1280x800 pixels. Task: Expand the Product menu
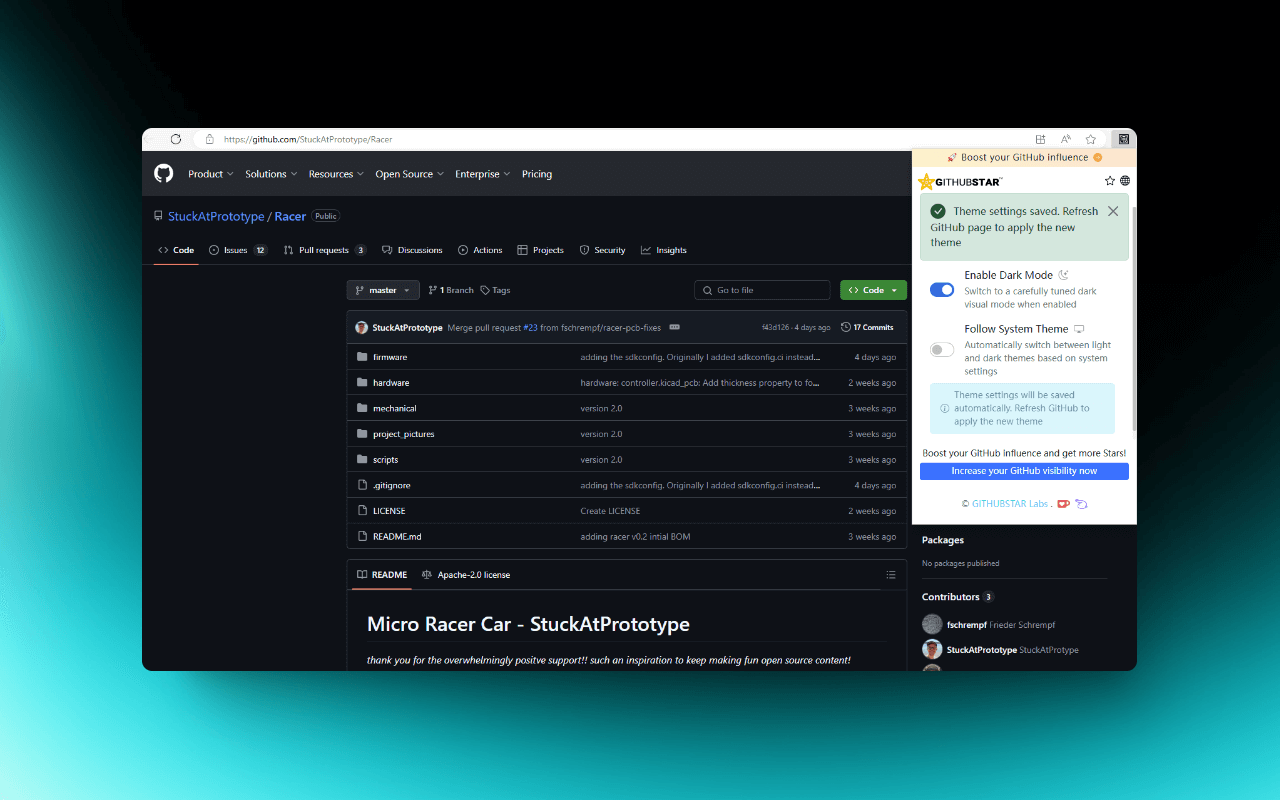pyautogui.click(x=211, y=174)
